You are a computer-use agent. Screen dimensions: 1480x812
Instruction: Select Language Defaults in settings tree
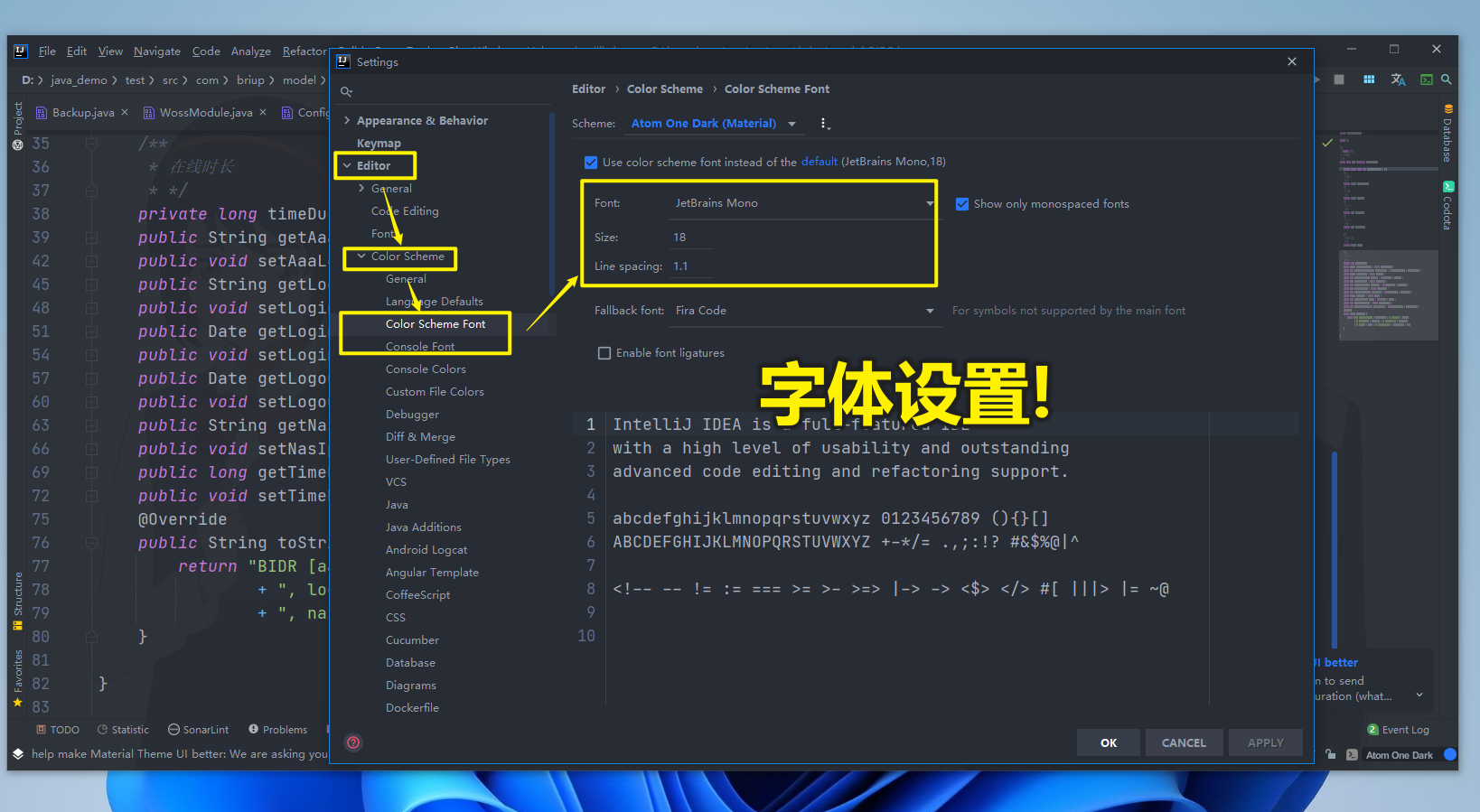pyautogui.click(x=435, y=302)
